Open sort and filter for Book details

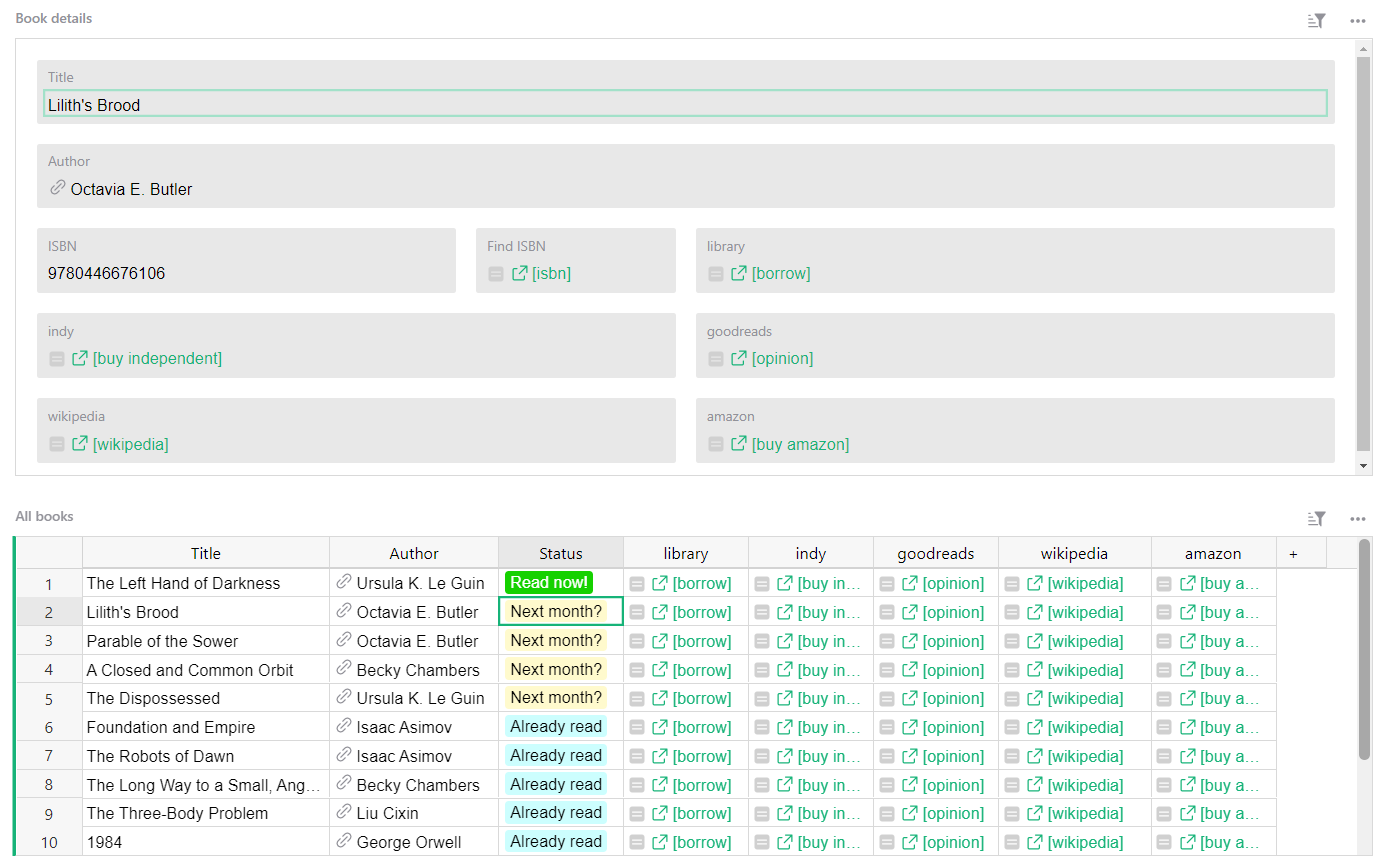(1316, 20)
